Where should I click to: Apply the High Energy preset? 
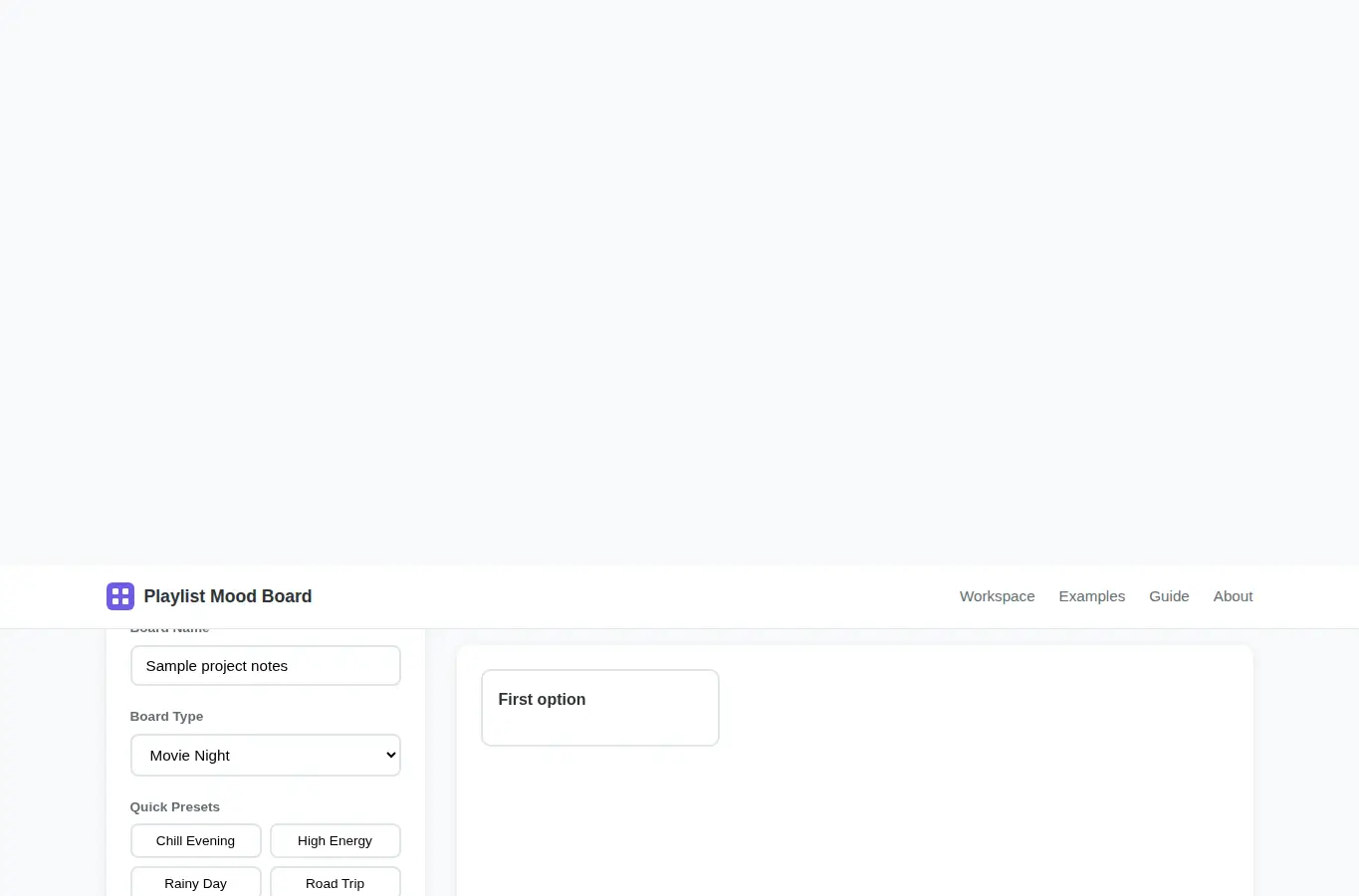coord(336,841)
